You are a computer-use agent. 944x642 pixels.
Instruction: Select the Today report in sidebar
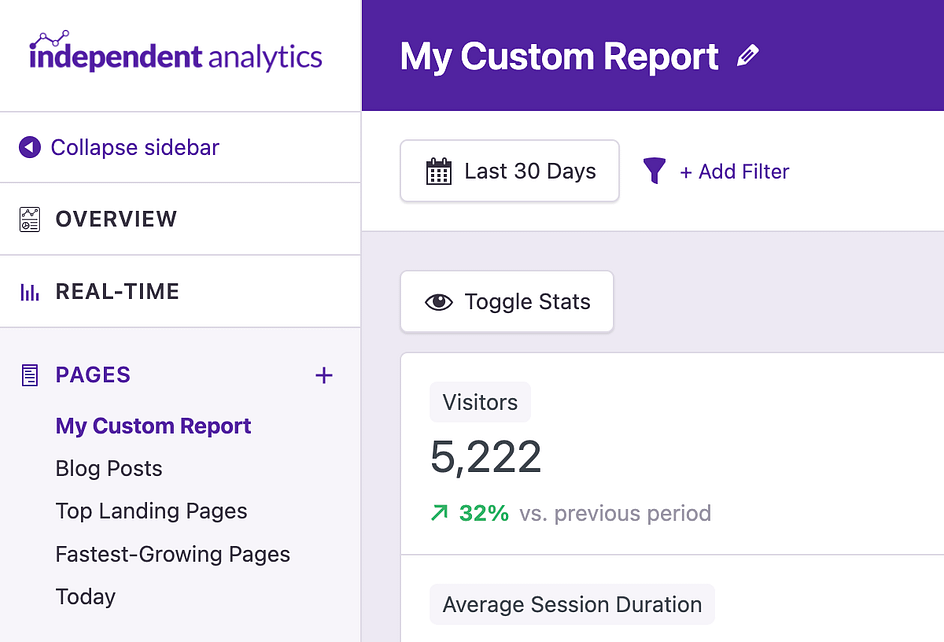(85, 597)
